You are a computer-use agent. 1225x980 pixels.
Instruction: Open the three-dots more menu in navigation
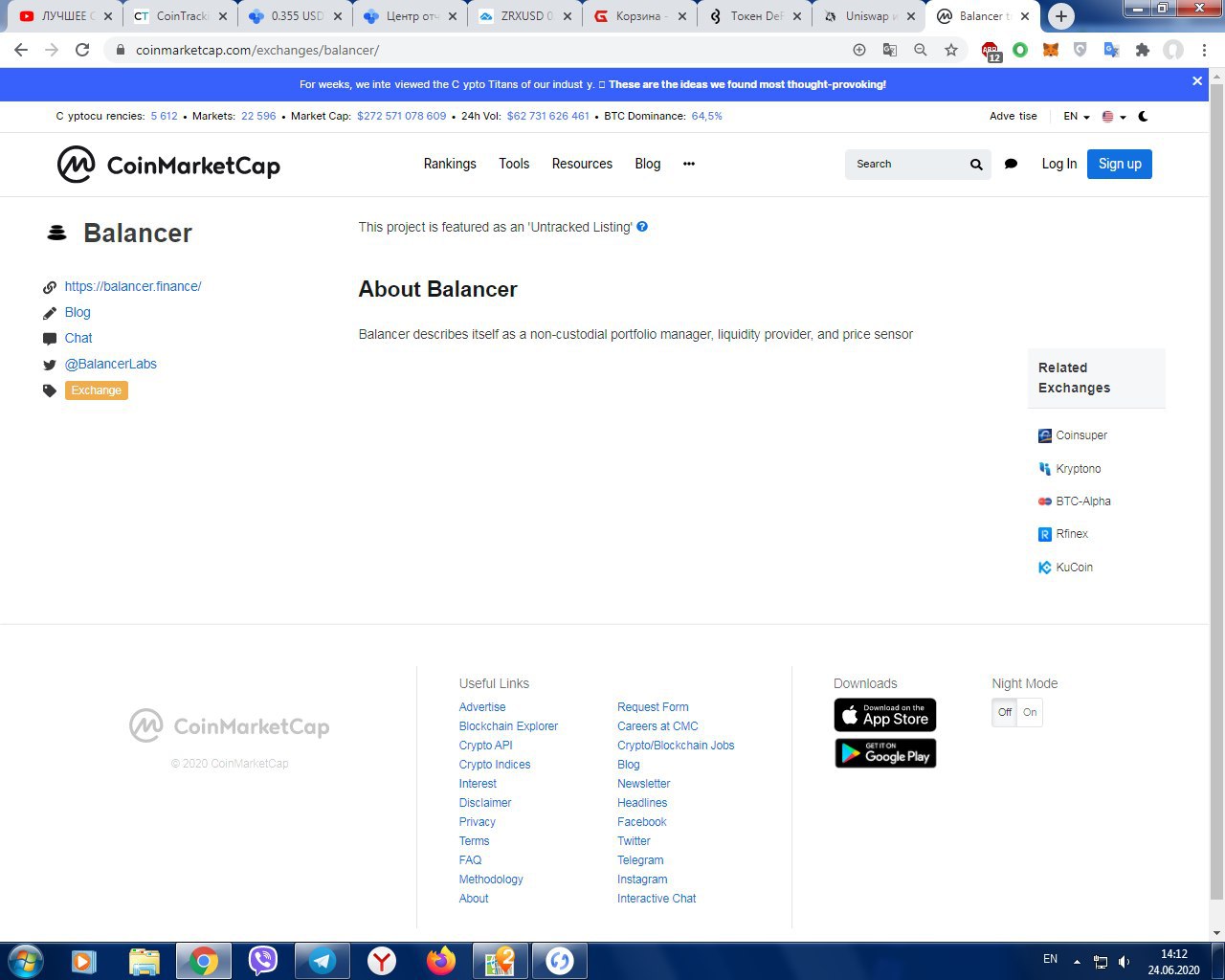[x=689, y=164]
